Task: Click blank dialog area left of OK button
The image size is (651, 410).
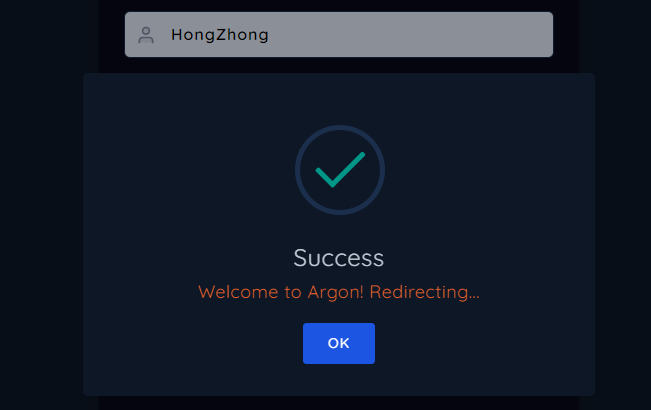Action: tap(193, 343)
